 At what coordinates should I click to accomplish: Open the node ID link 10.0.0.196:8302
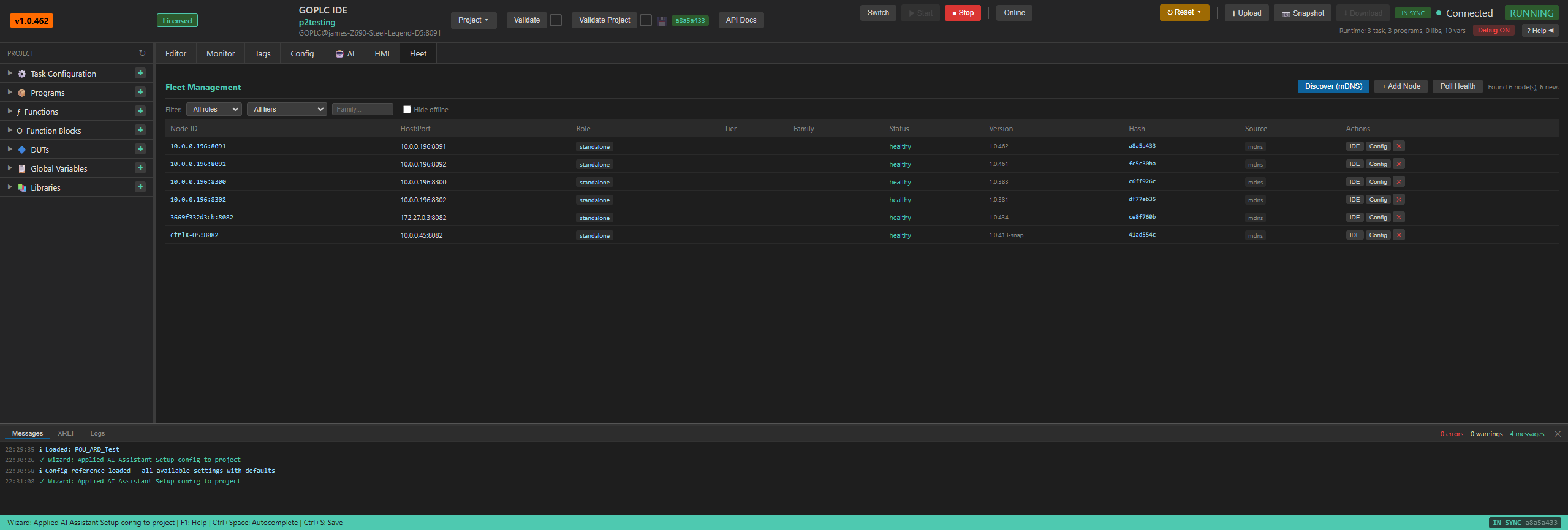tap(198, 199)
